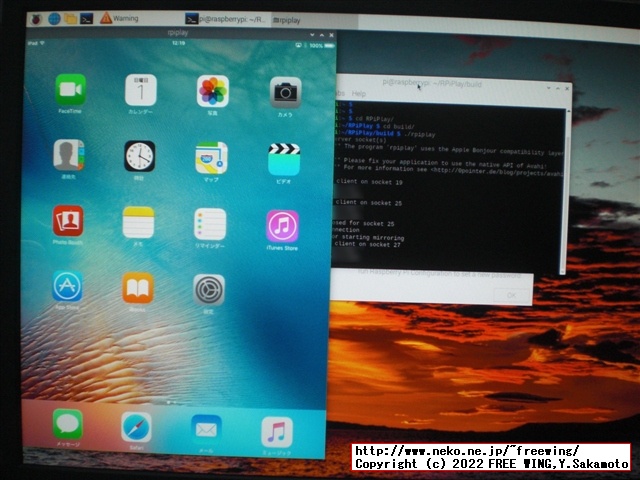Switch to the rpiplay taskbar entry
The height and width of the screenshot is (480, 640).
(x=314, y=20)
